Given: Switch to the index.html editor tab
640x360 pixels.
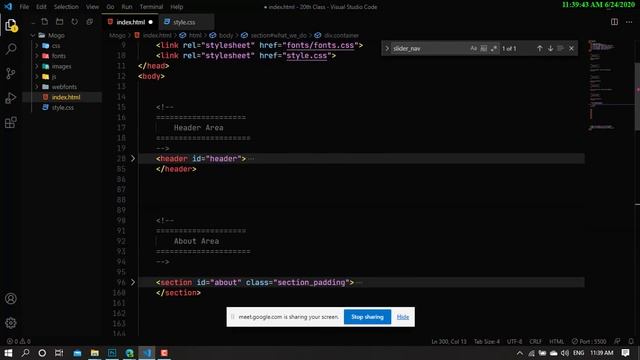Looking at the screenshot, I should [x=130, y=22].
